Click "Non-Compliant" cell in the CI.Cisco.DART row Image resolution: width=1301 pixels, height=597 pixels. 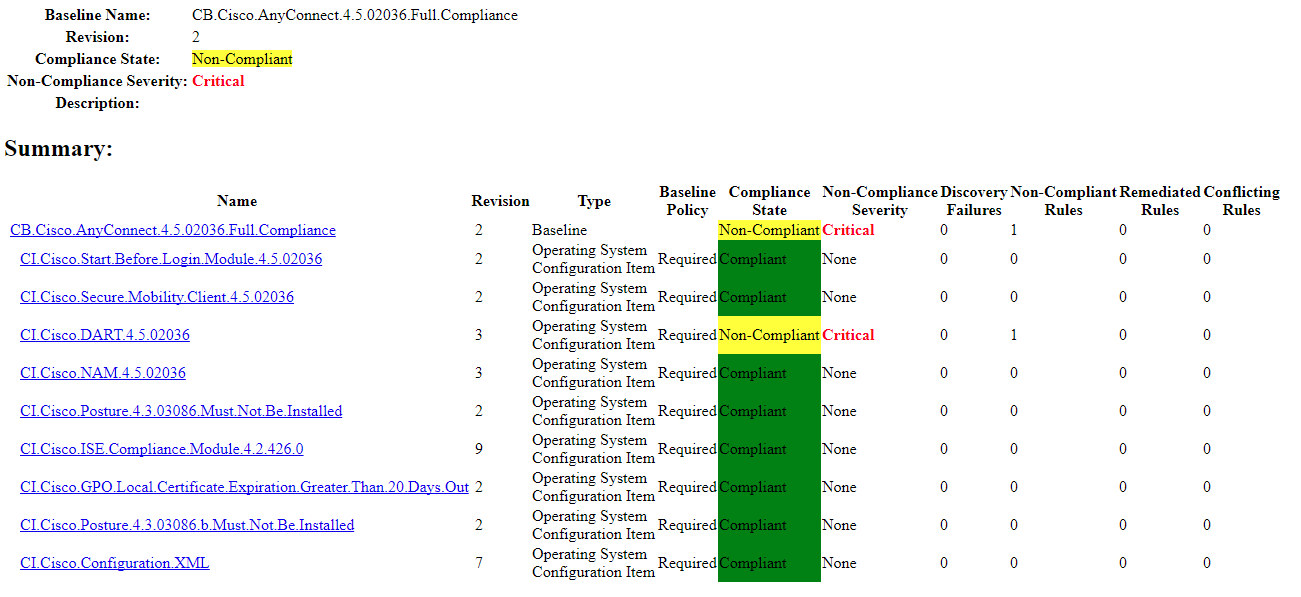pos(769,335)
